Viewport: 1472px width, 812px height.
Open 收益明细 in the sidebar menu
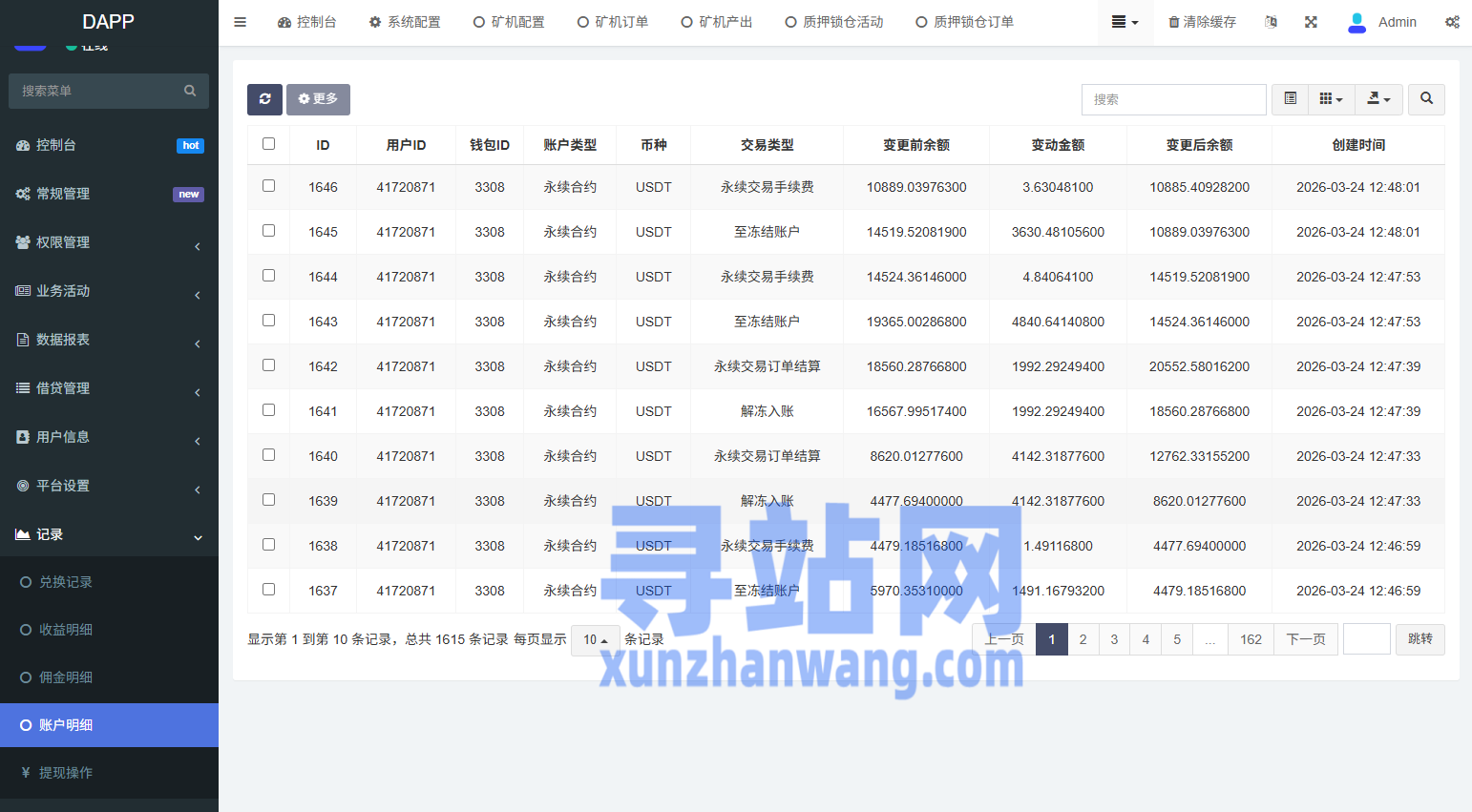pyautogui.click(x=65, y=630)
